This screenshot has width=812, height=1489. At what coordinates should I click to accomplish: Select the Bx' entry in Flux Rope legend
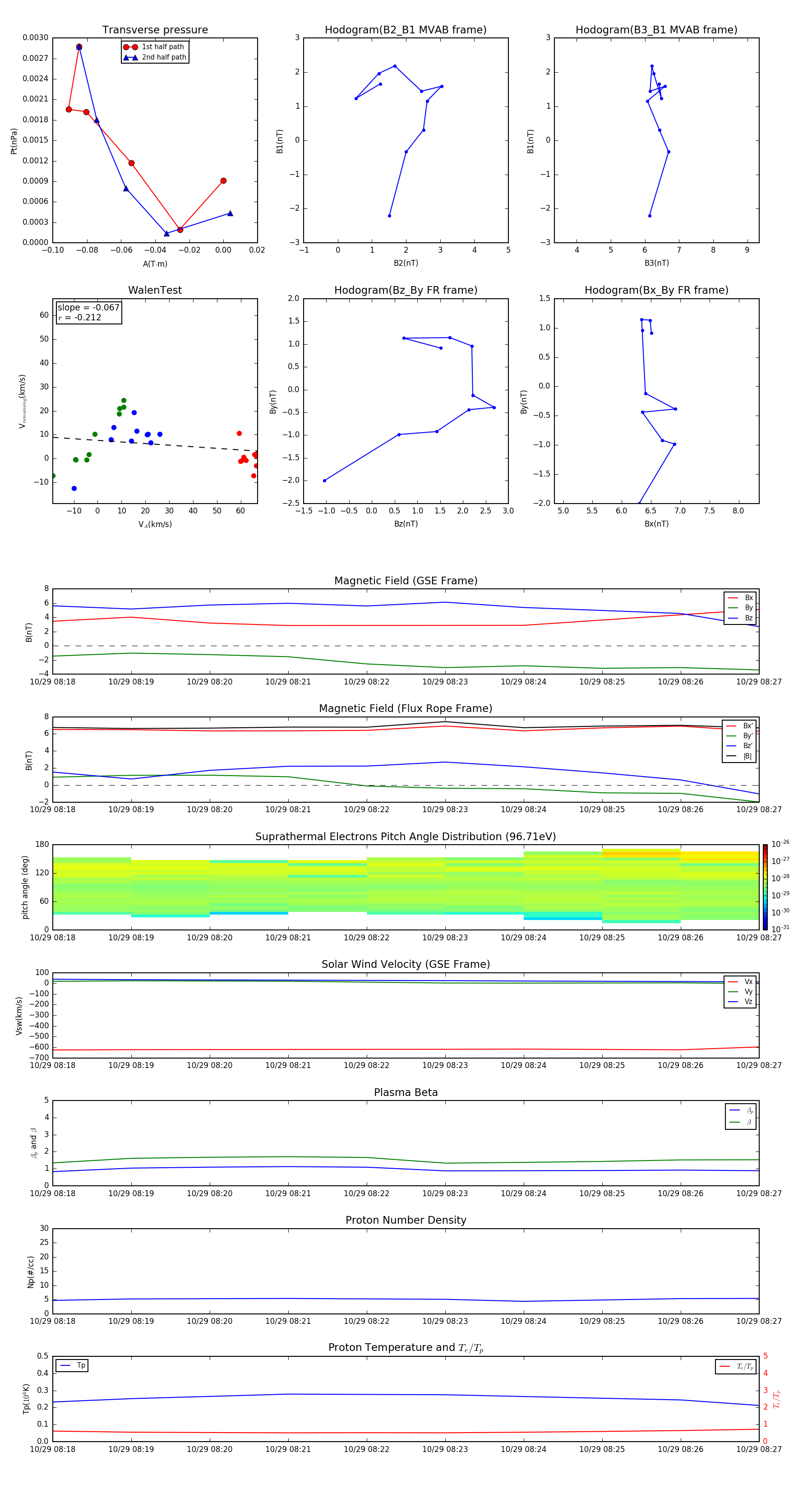(739, 726)
